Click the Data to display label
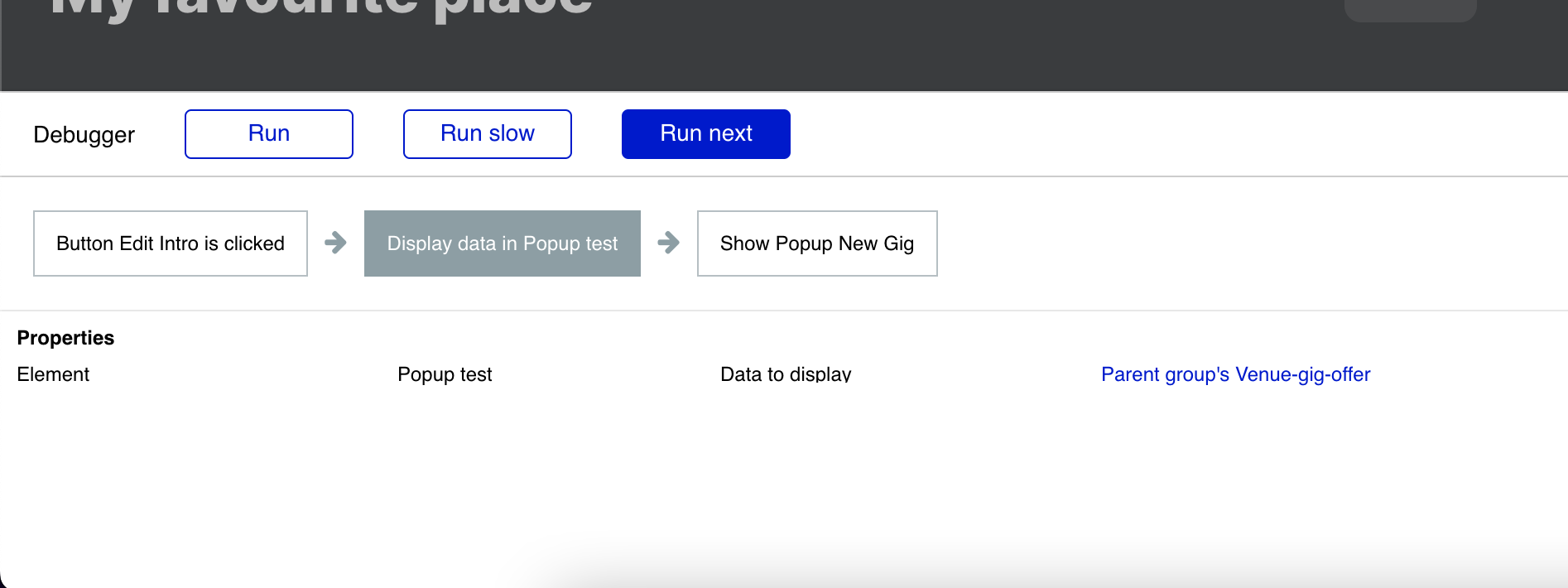This screenshot has height=588, width=1568. pyautogui.click(x=786, y=374)
